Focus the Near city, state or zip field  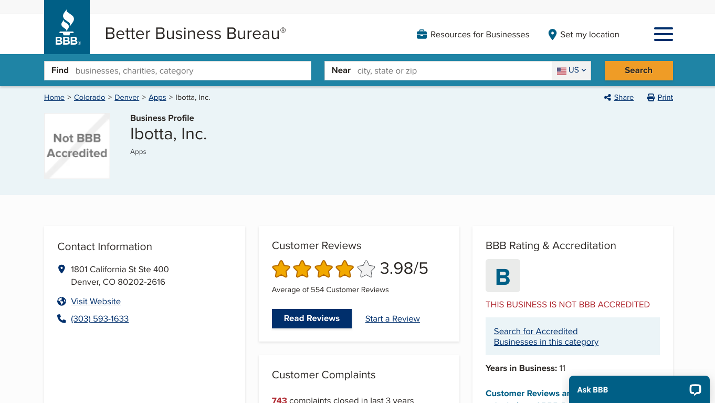(438, 71)
